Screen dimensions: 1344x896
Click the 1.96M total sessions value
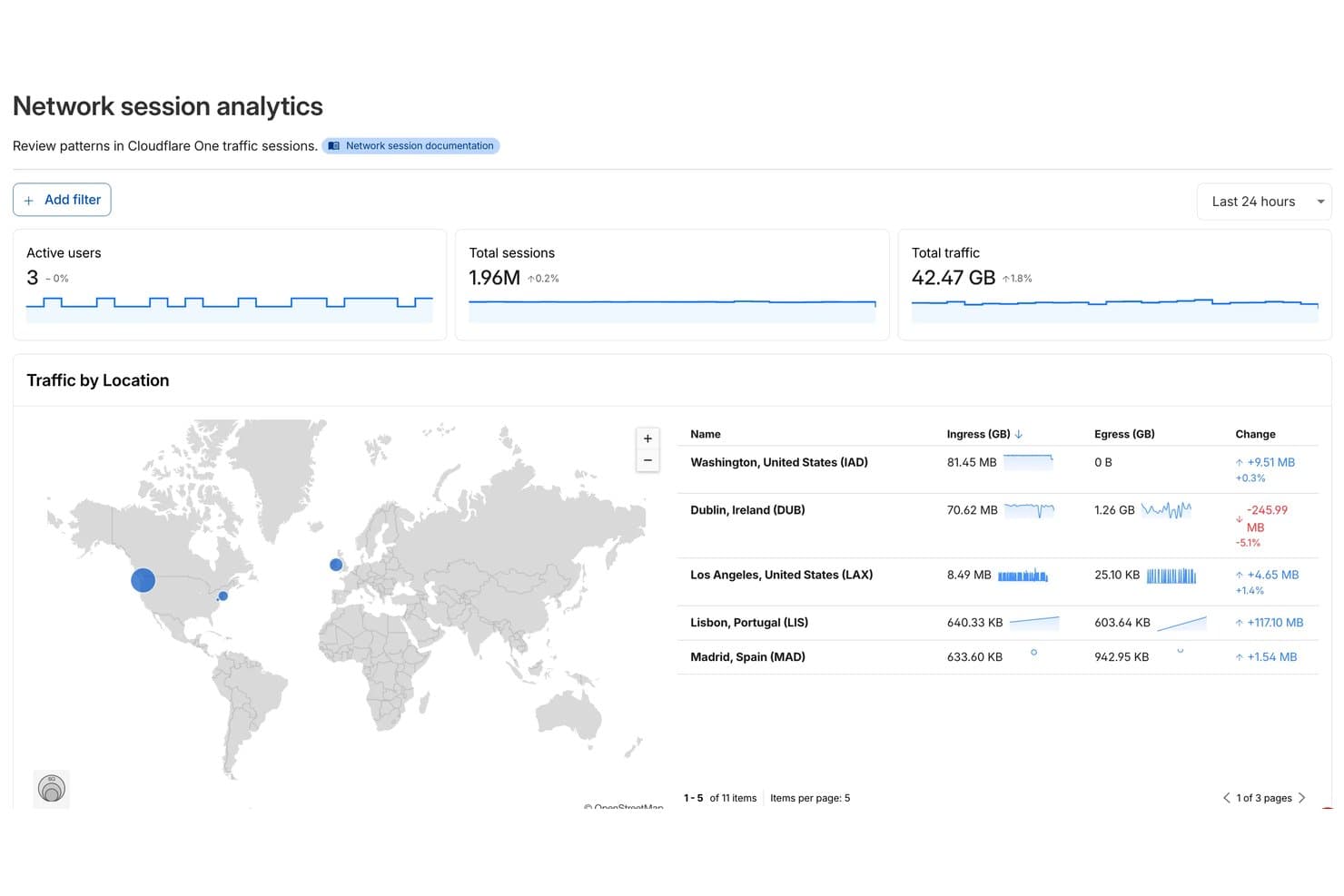tap(494, 278)
